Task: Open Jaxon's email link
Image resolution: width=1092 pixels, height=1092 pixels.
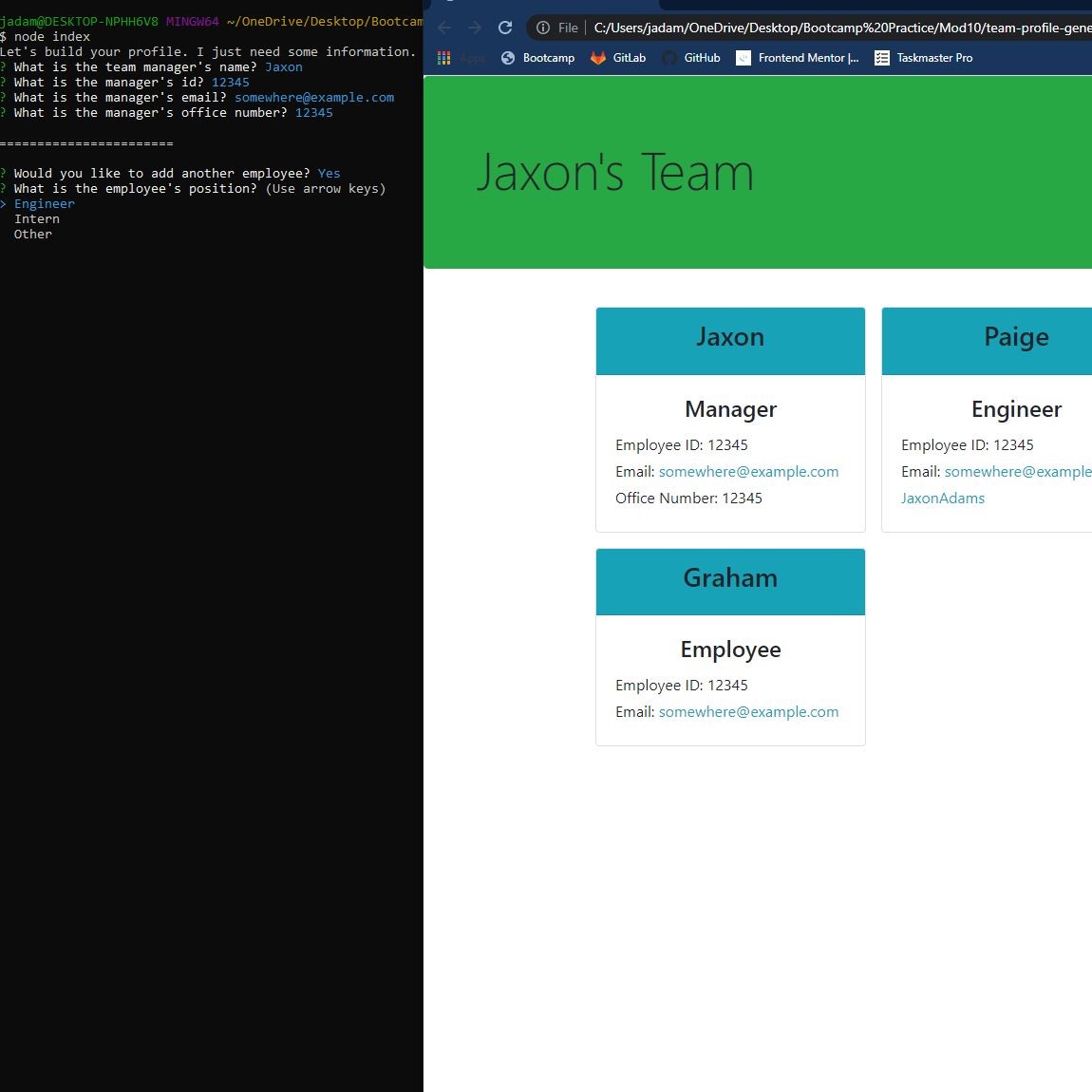Action: click(748, 471)
